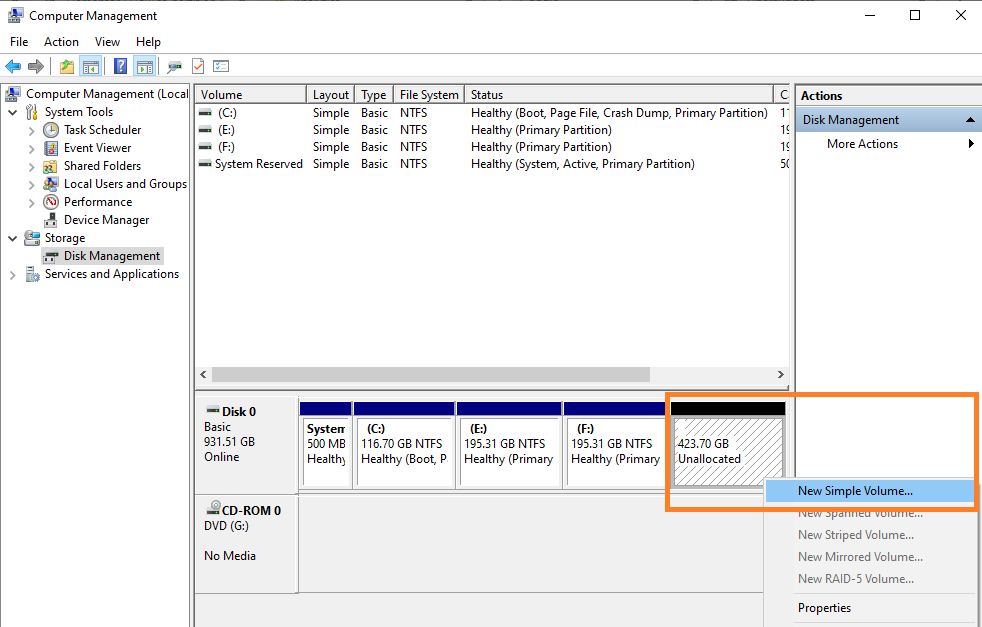Click the Up One Level folder icon
982x627 pixels.
coord(66,66)
